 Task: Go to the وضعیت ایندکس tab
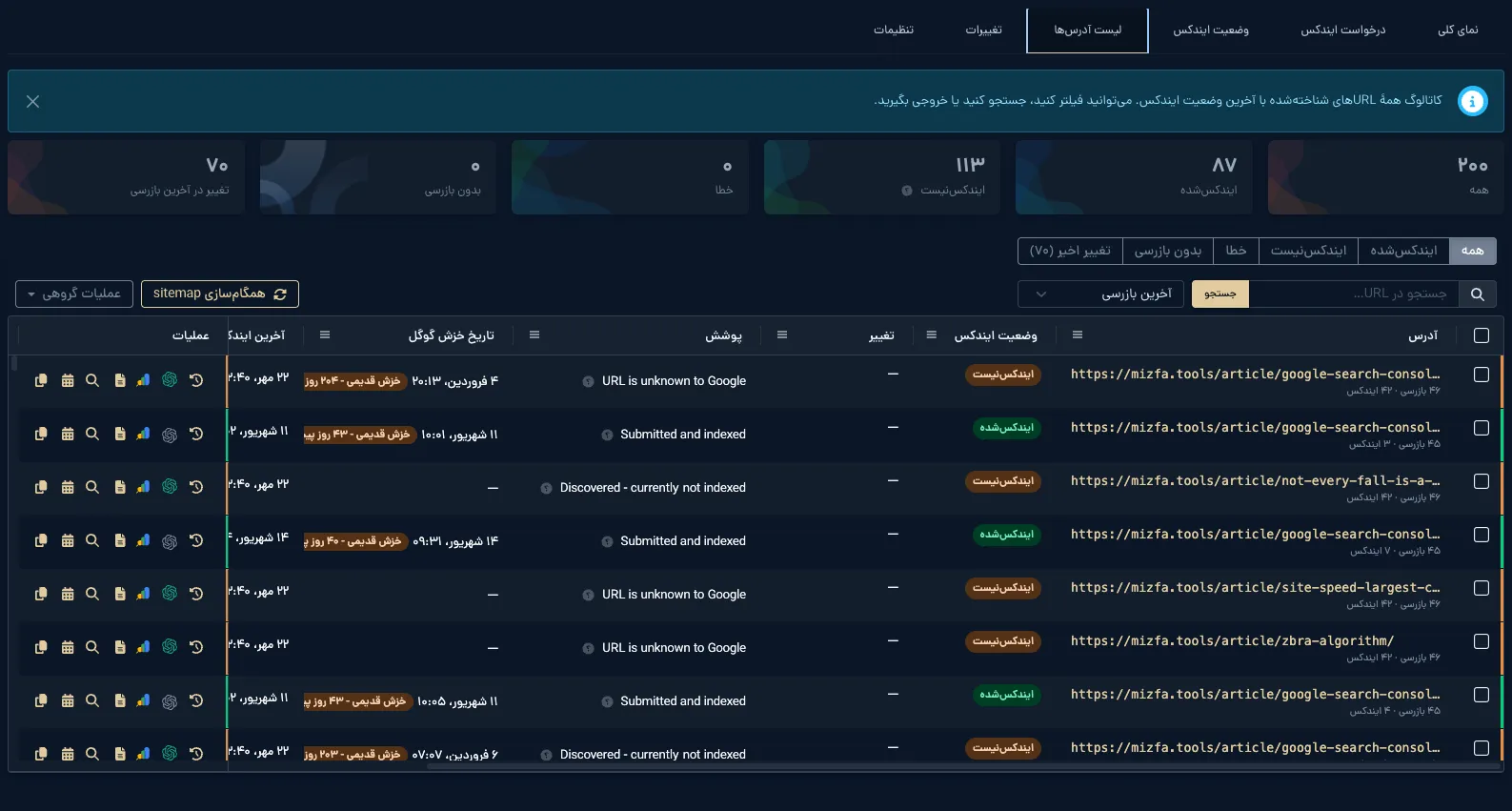[x=1211, y=30]
